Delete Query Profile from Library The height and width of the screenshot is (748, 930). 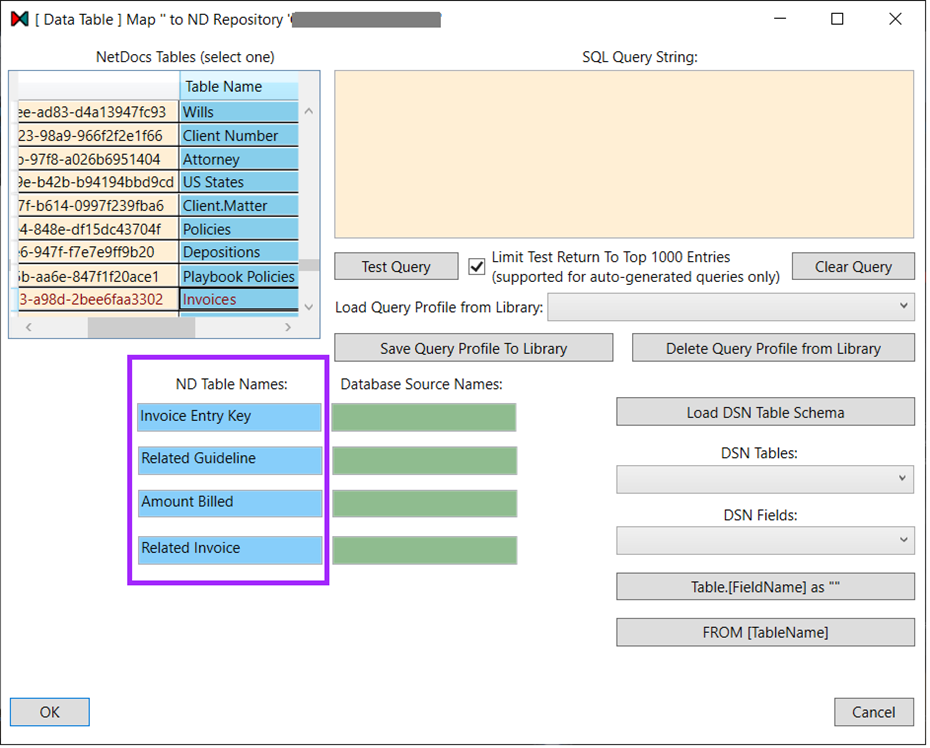(773, 348)
